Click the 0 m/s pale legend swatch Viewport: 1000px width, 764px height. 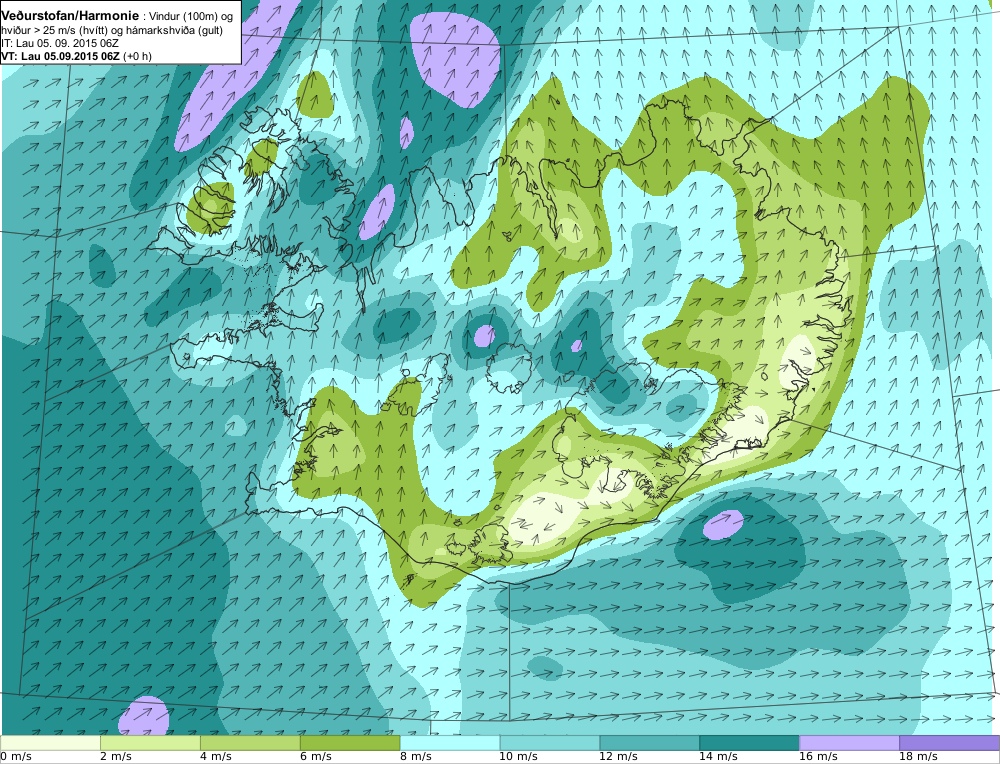(x=50, y=742)
